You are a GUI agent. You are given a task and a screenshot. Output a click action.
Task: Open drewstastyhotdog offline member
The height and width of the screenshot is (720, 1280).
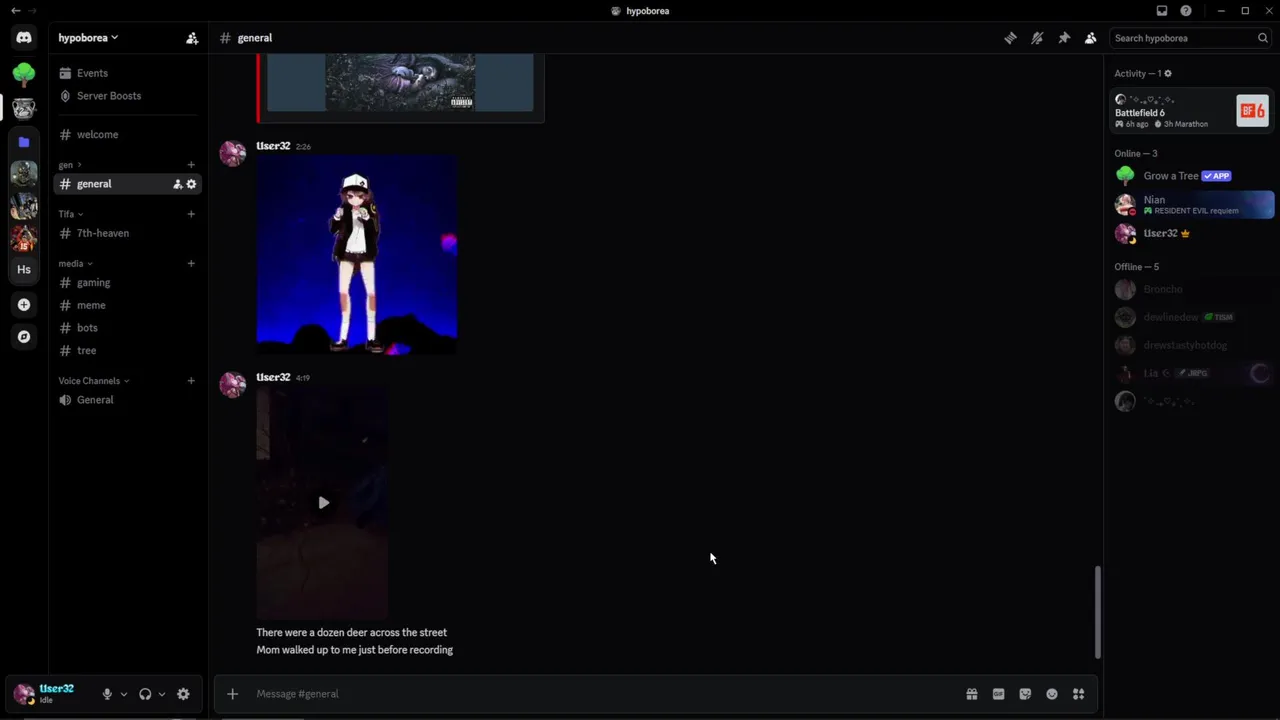tap(1192, 345)
